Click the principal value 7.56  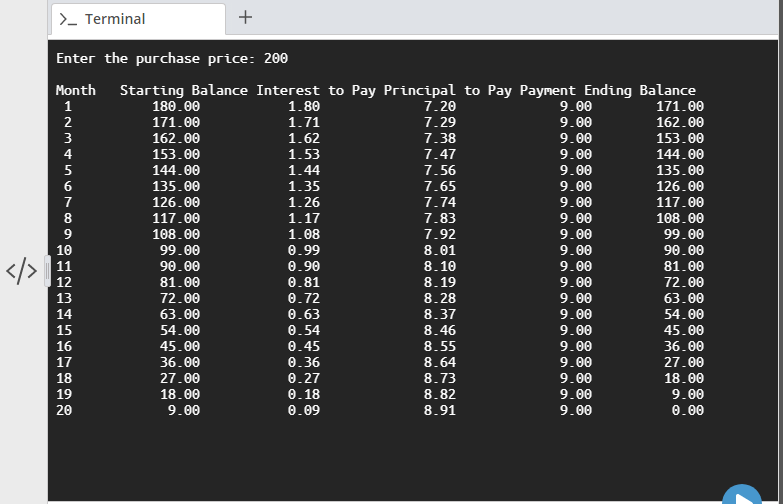439,170
